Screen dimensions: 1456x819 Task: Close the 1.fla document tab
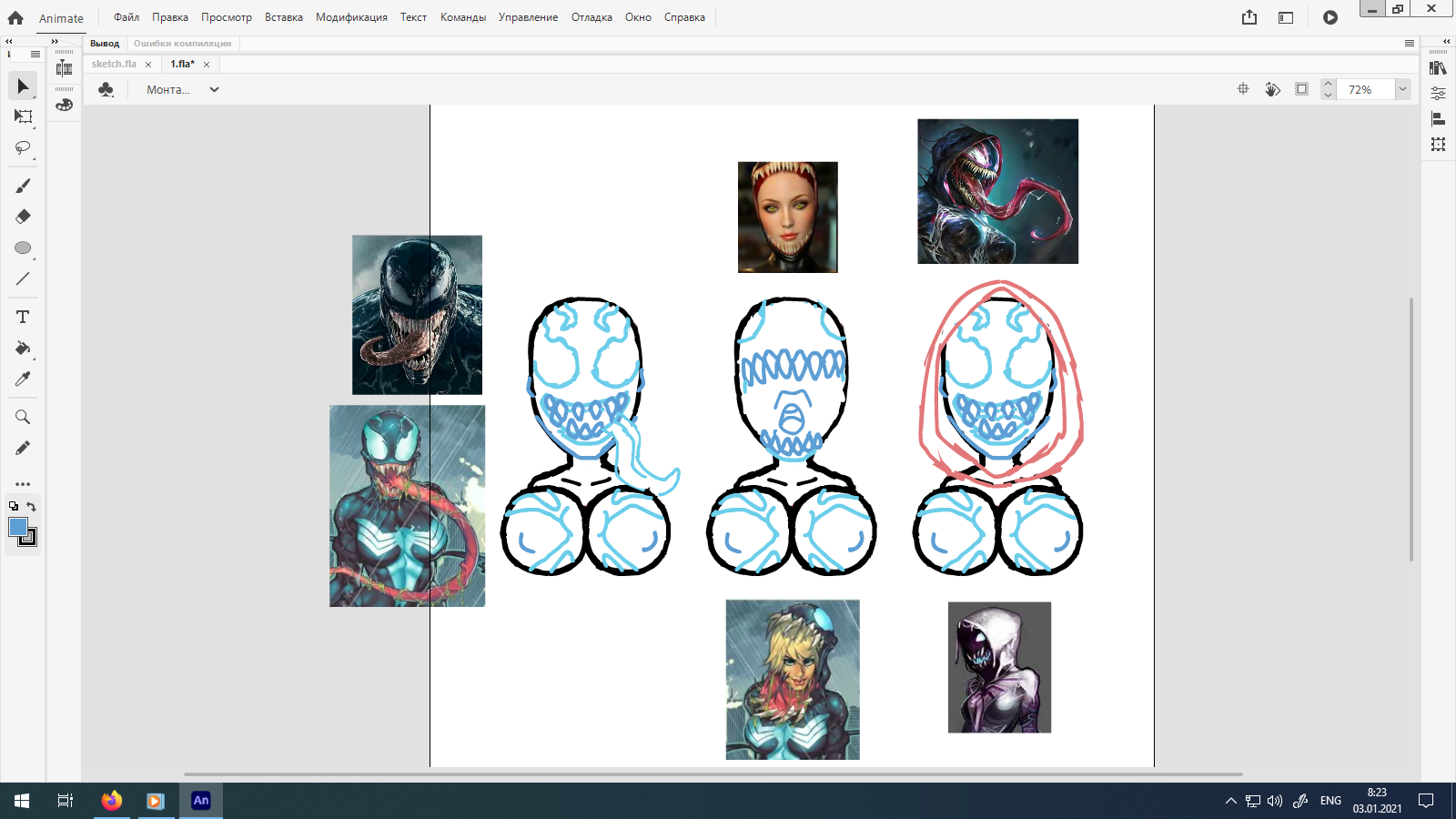pyautogui.click(x=207, y=65)
